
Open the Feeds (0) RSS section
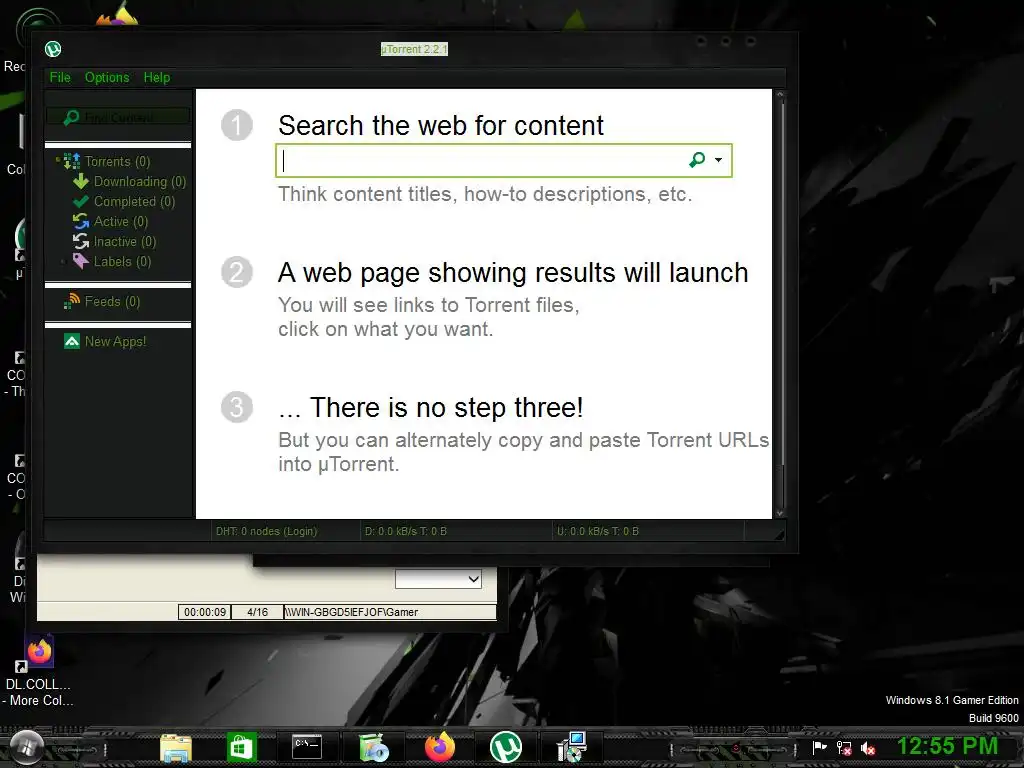[x=112, y=302]
